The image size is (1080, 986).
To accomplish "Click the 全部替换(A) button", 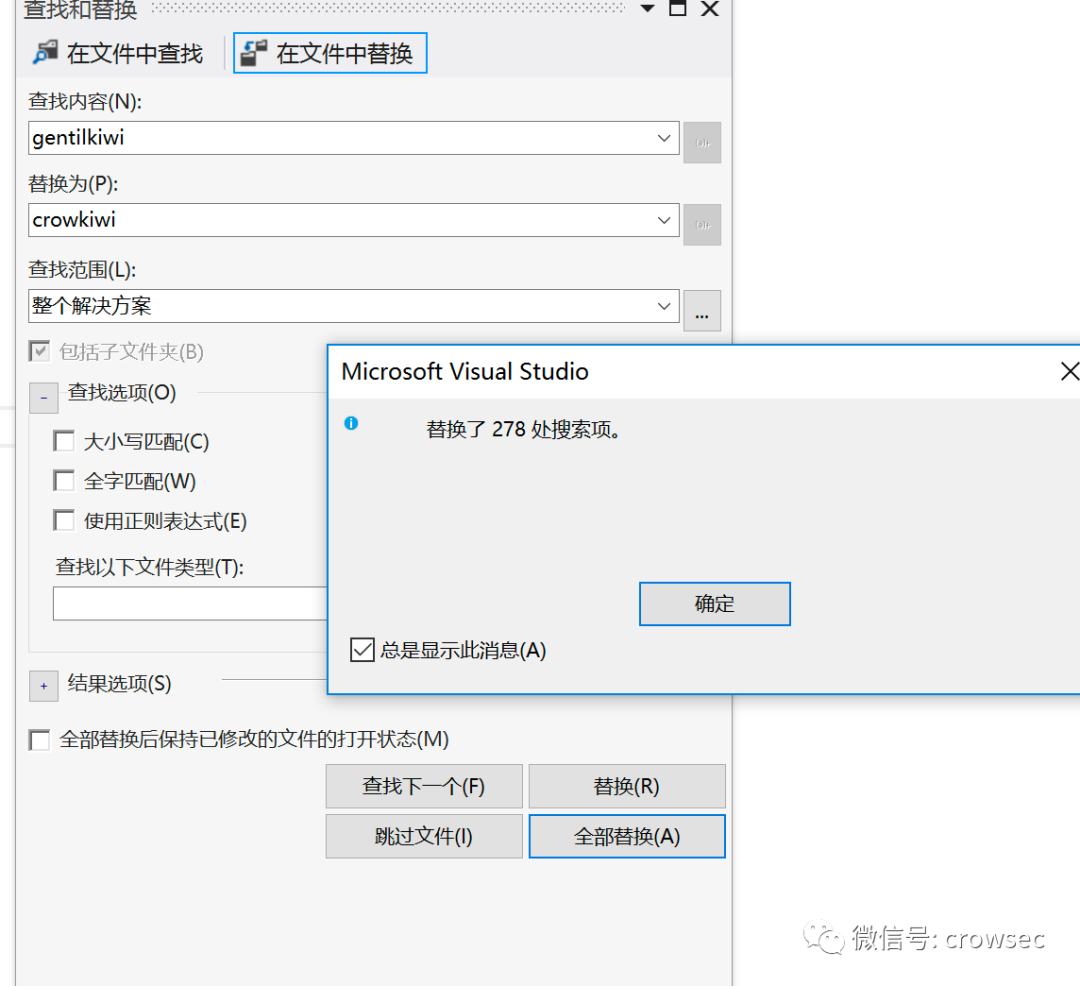I will 627,836.
